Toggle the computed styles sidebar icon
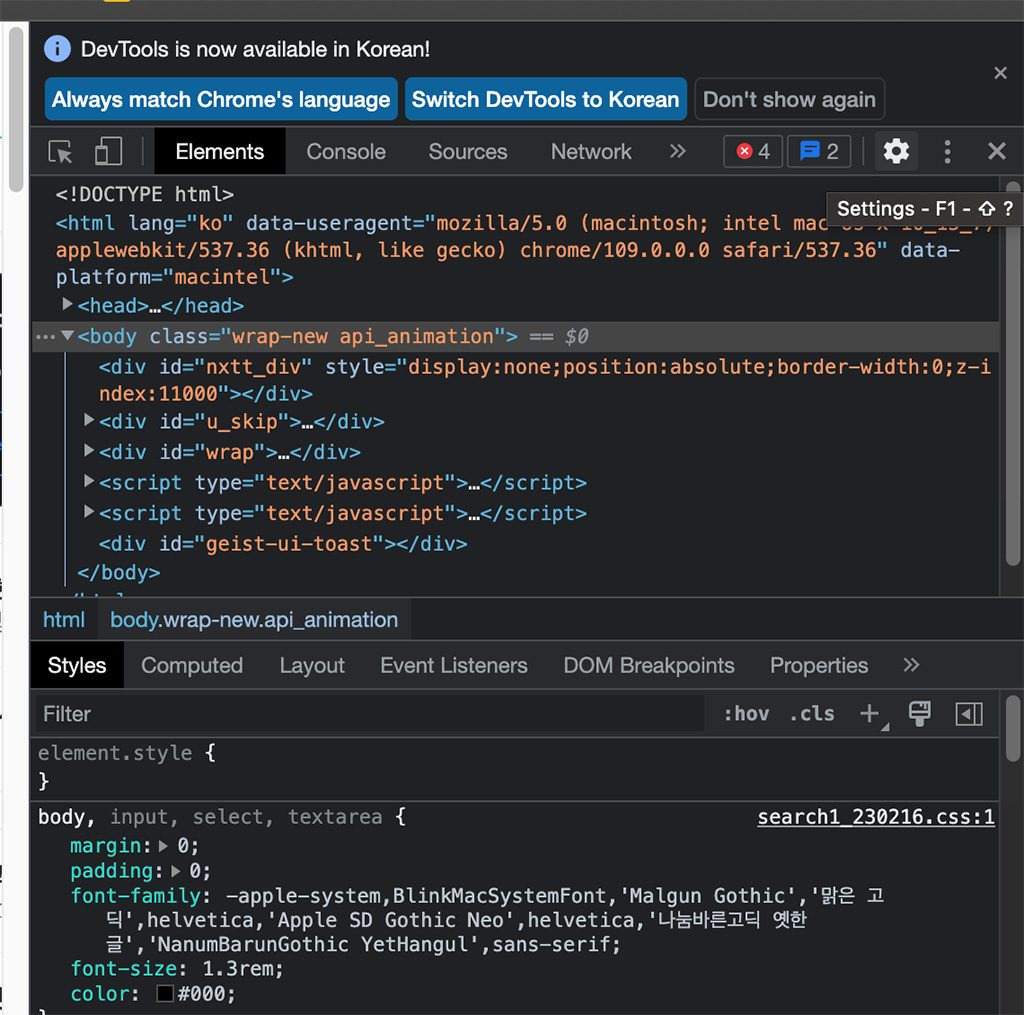The width and height of the screenshot is (1024, 1015). click(x=969, y=714)
